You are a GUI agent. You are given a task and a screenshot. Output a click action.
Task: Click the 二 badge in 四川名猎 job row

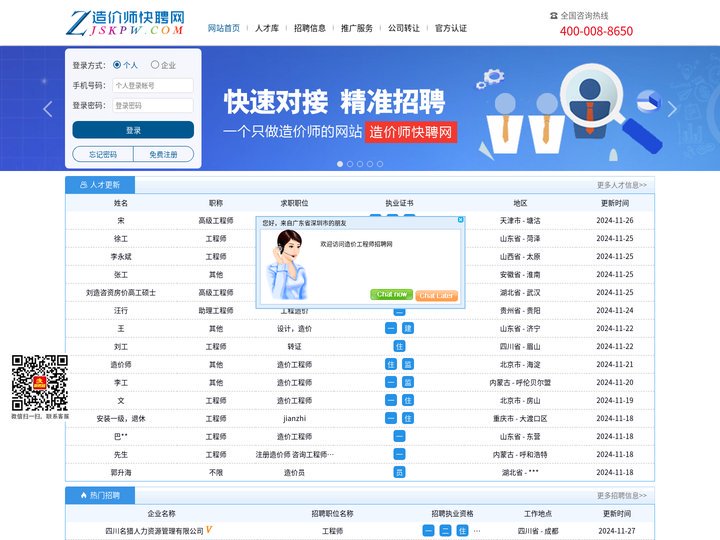pos(445,531)
